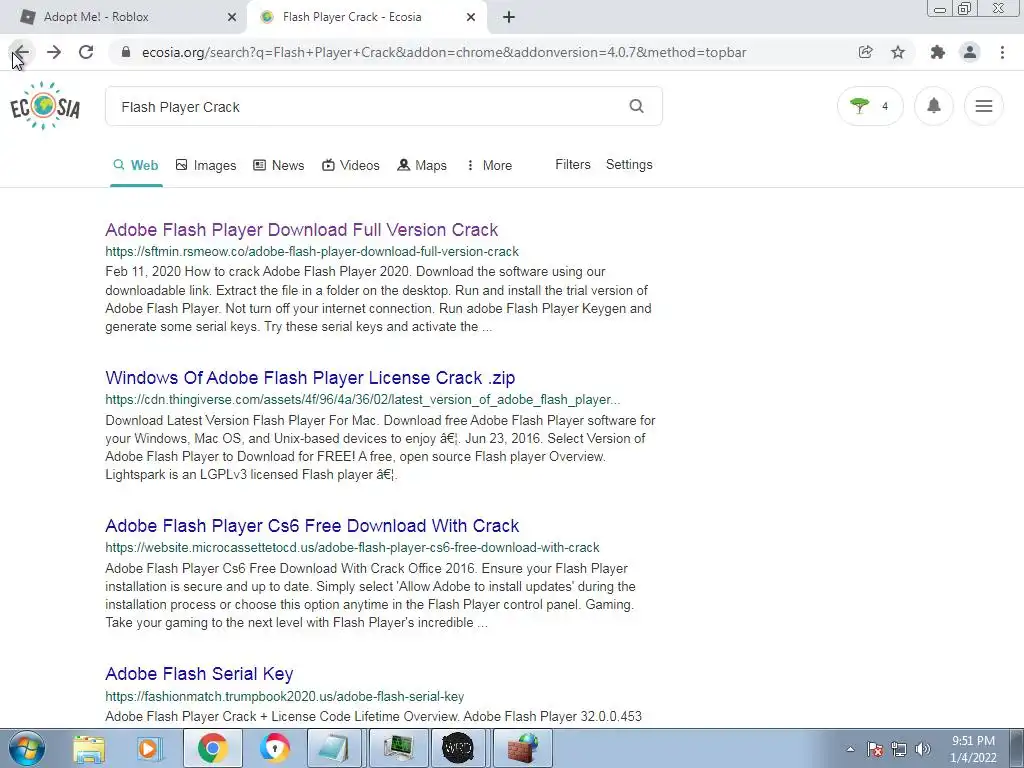Open the Adobe Flash Serial Key result

199,674
